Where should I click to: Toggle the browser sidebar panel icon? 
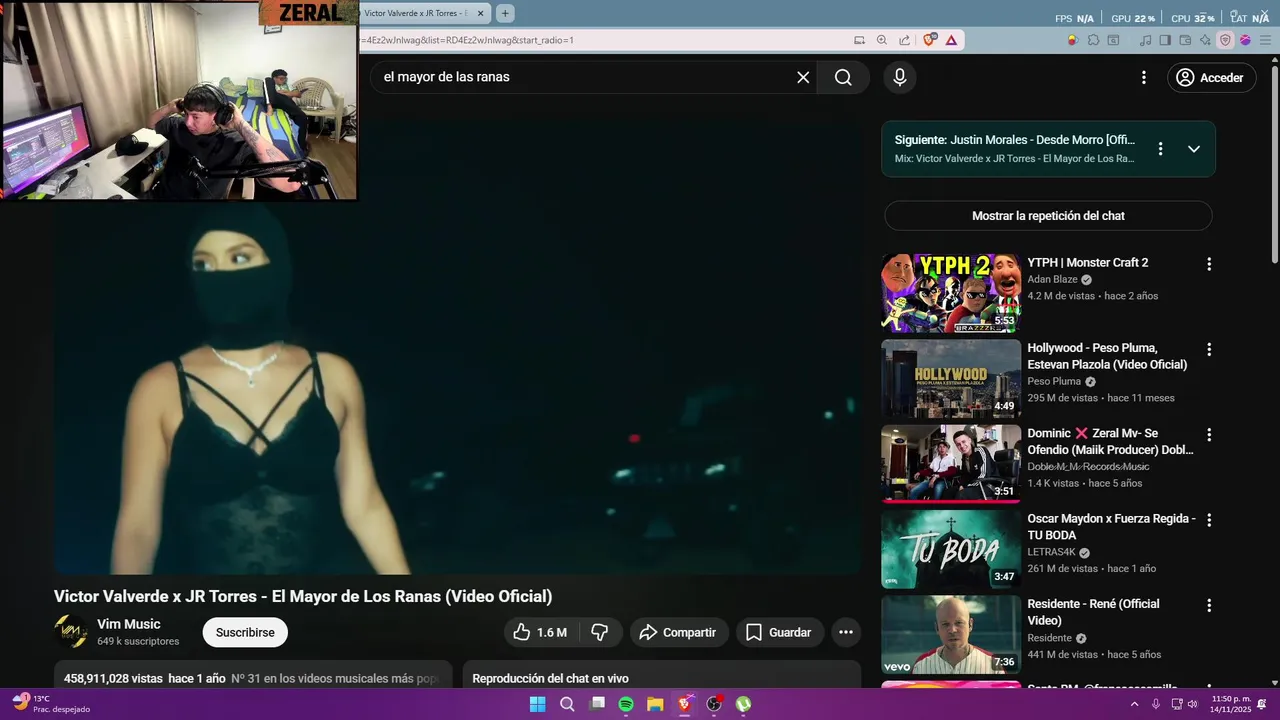coord(1165,40)
